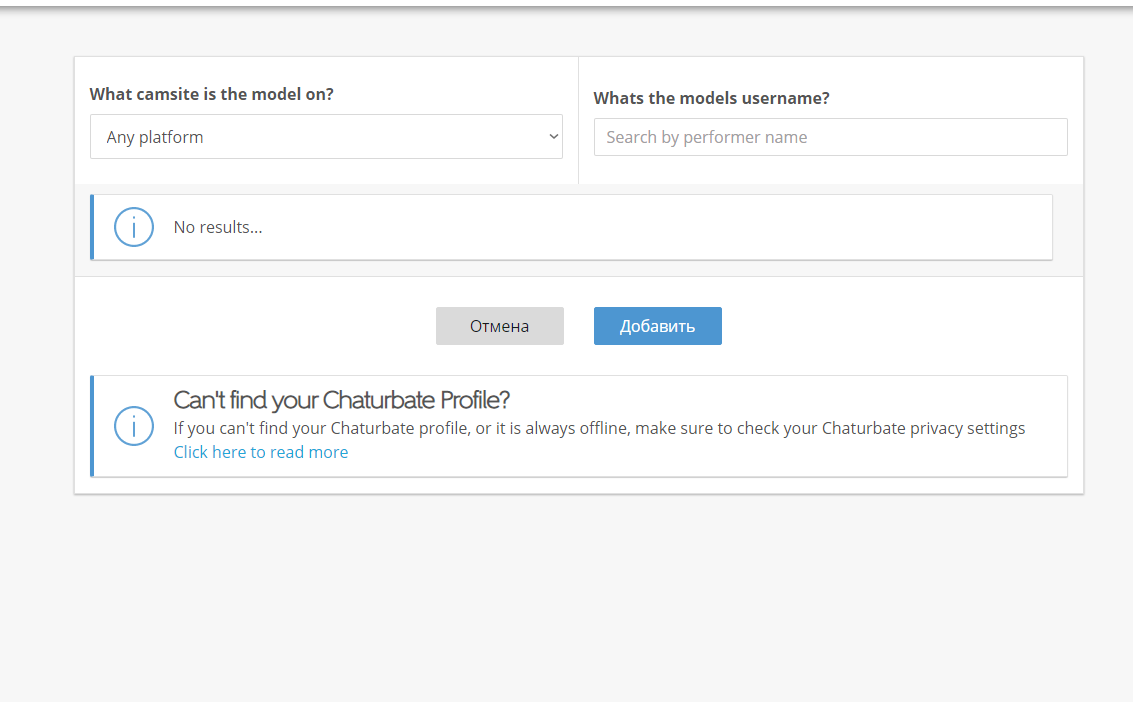Click the blue left border of No results notice
1133x702 pixels.
tap(92, 227)
